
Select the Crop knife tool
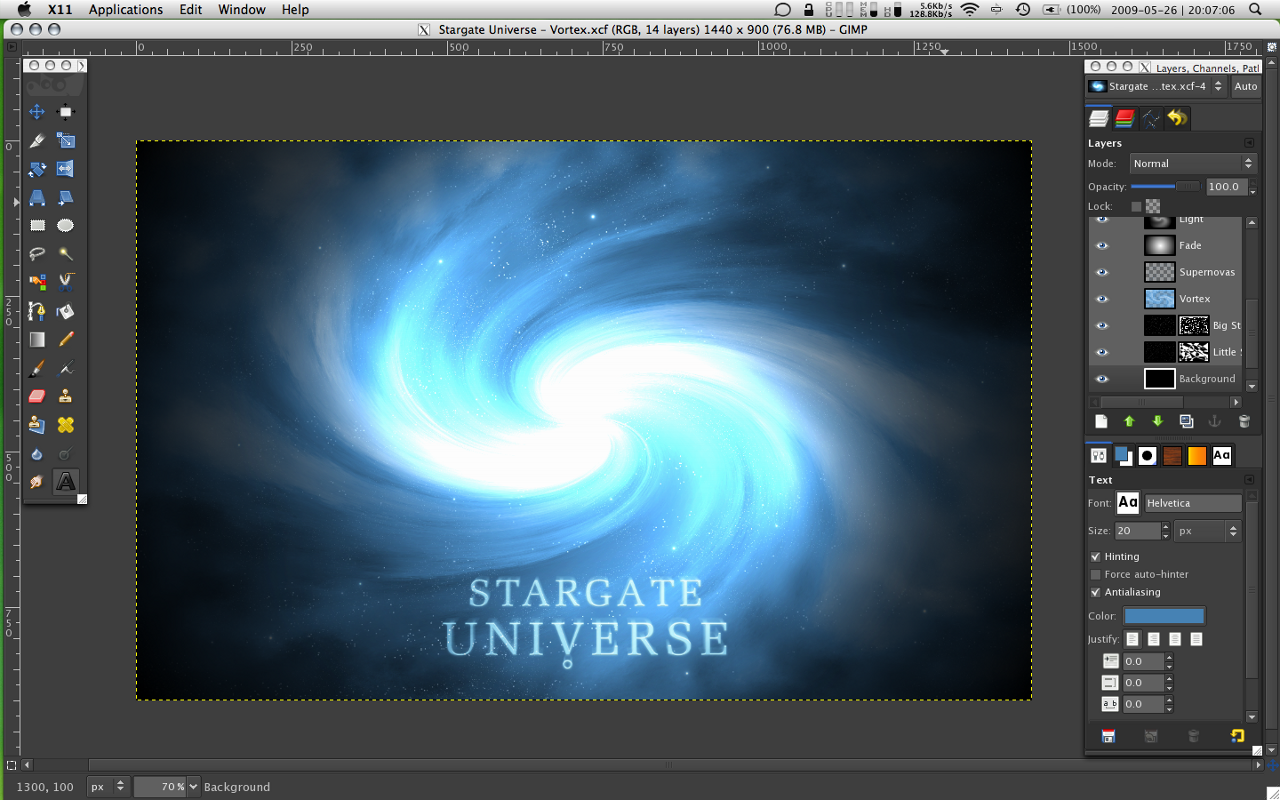37,141
